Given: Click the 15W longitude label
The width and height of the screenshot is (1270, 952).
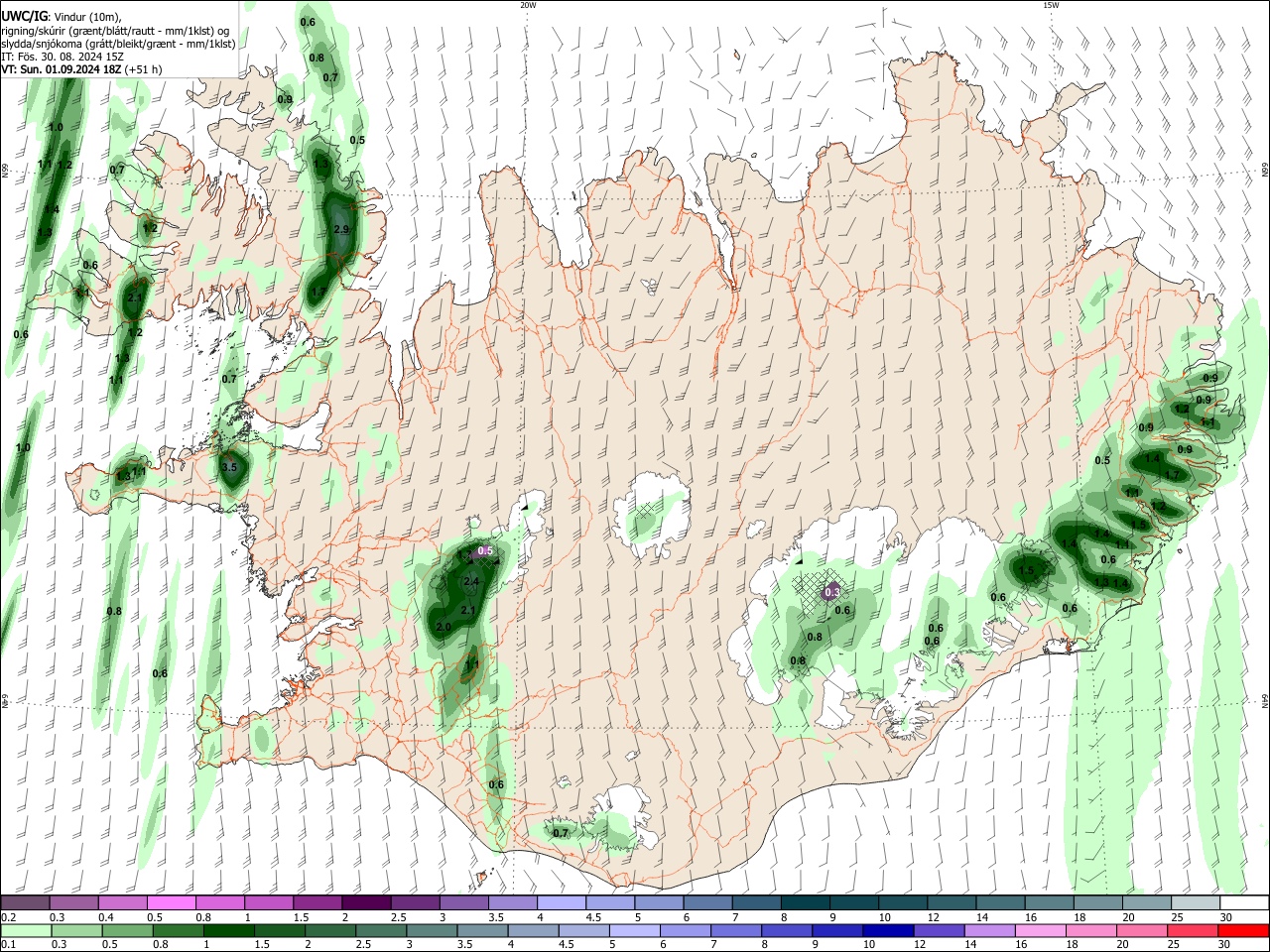Looking at the screenshot, I should pos(1051,5).
